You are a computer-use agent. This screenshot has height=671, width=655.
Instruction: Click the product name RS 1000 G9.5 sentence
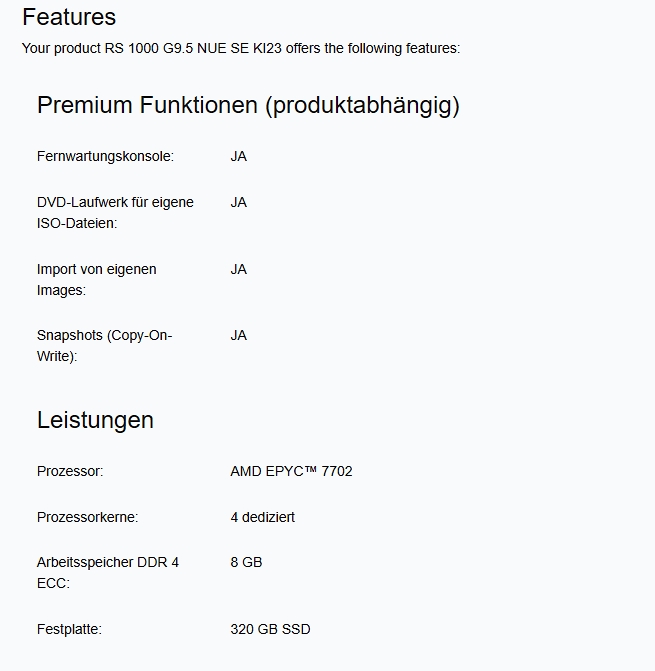click(x=241, y=48)
